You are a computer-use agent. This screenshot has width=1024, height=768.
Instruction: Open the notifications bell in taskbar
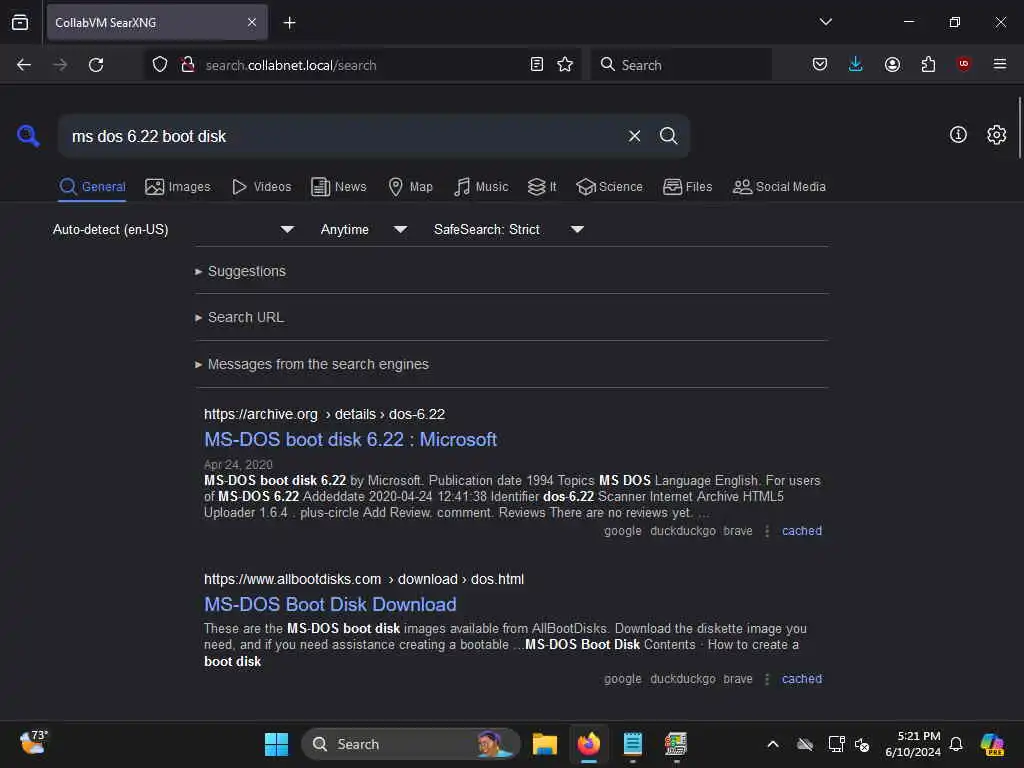point(956,744)
